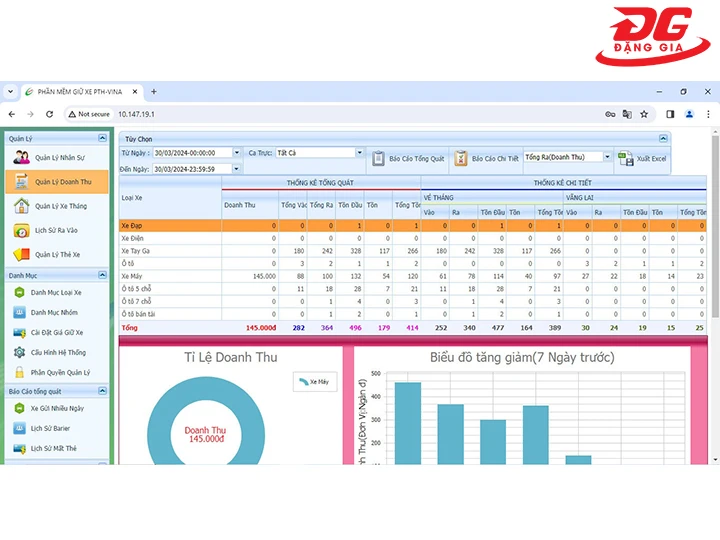Open Phân Quyền Quản Lý lock icon
The height and width of the screenshot is (540, 720).
(20, 372)
